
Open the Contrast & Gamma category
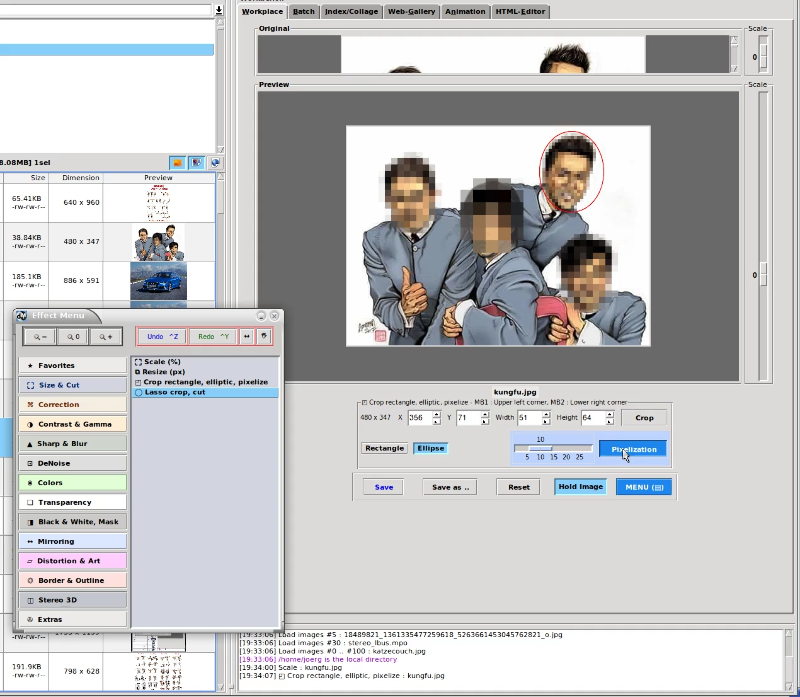point(72,424)
